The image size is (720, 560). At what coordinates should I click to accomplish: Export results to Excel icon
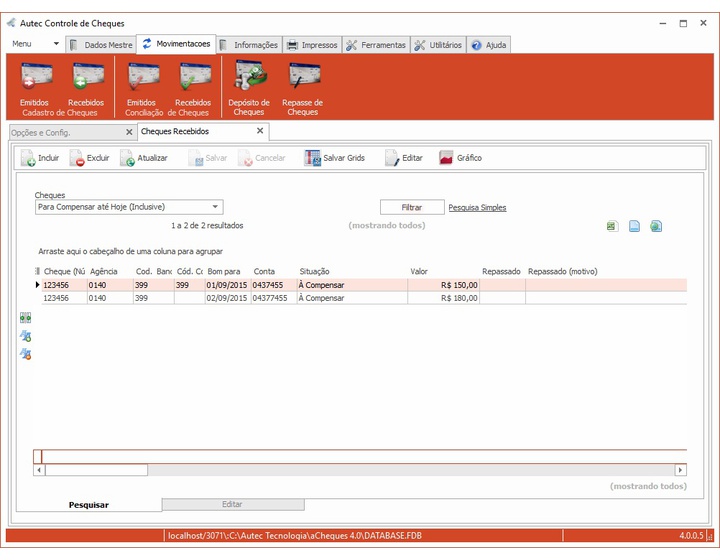[612, 226]
